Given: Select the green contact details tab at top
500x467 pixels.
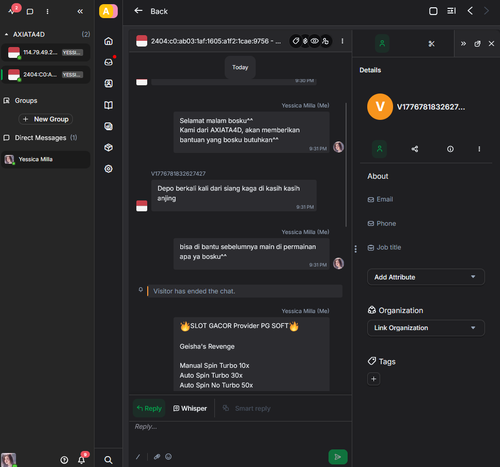Looking at the screenshot, I should pos(382,44).
